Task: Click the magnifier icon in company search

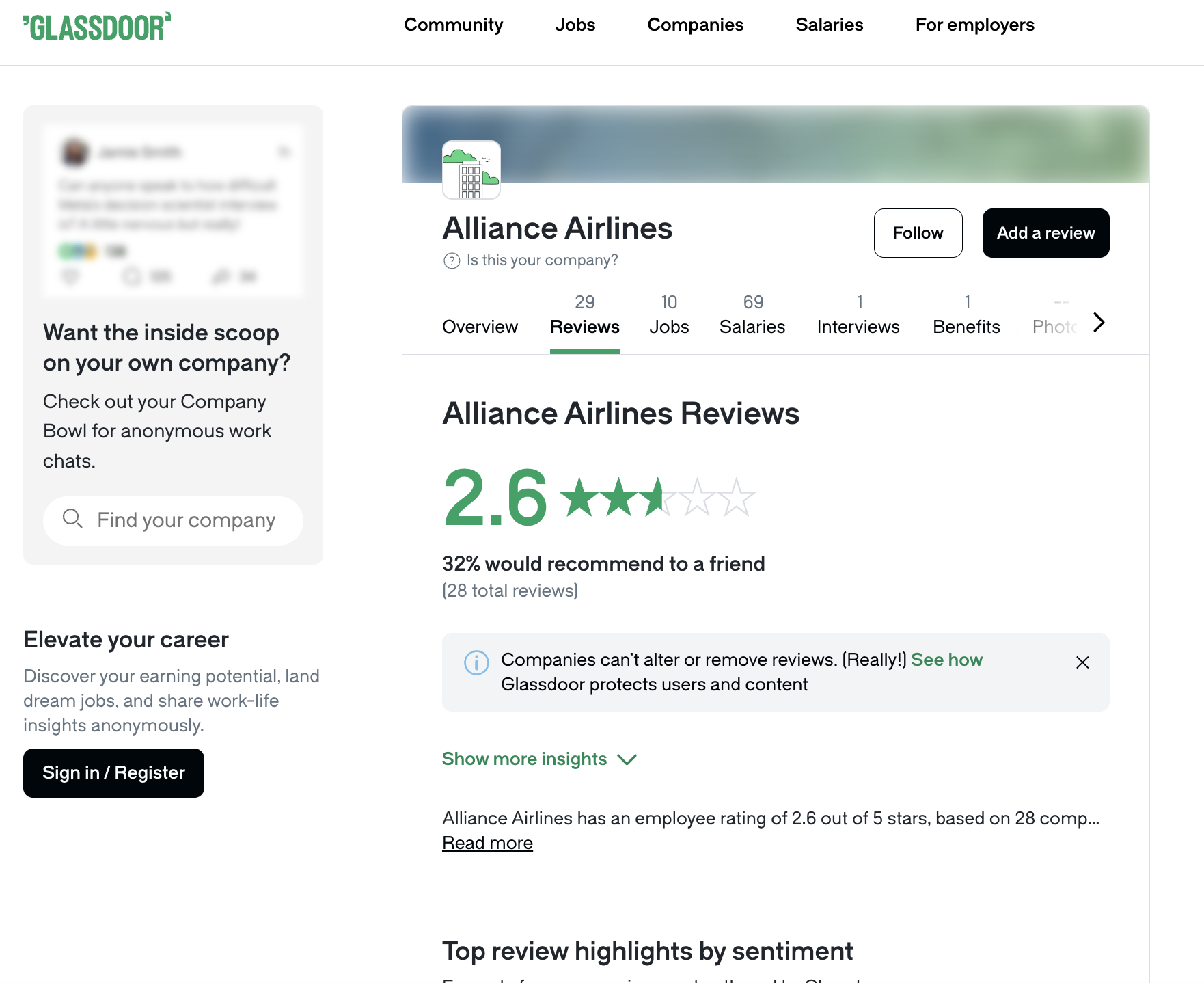Action: tap(72, 519)
